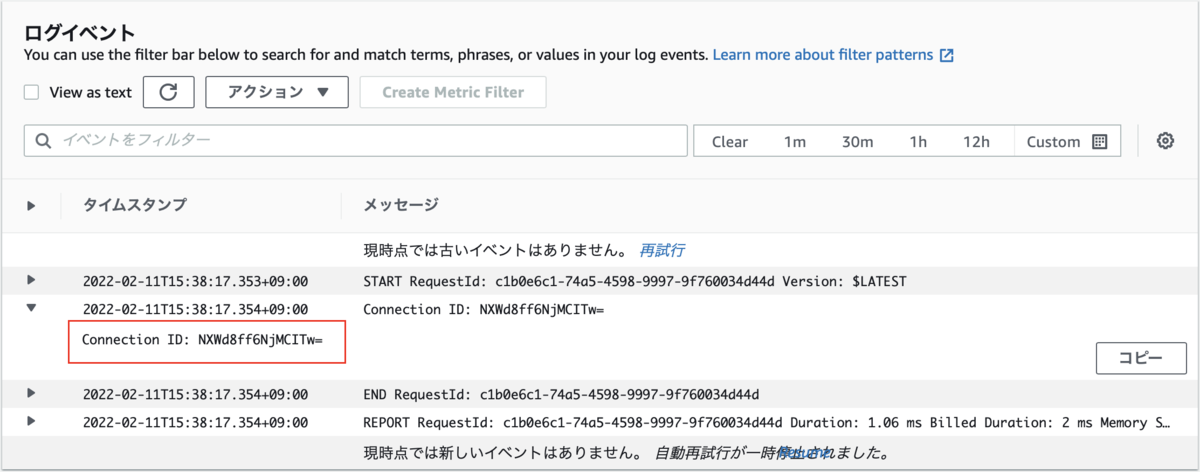
Task: Select the 12h time range
Action: (x=976, y=142)
